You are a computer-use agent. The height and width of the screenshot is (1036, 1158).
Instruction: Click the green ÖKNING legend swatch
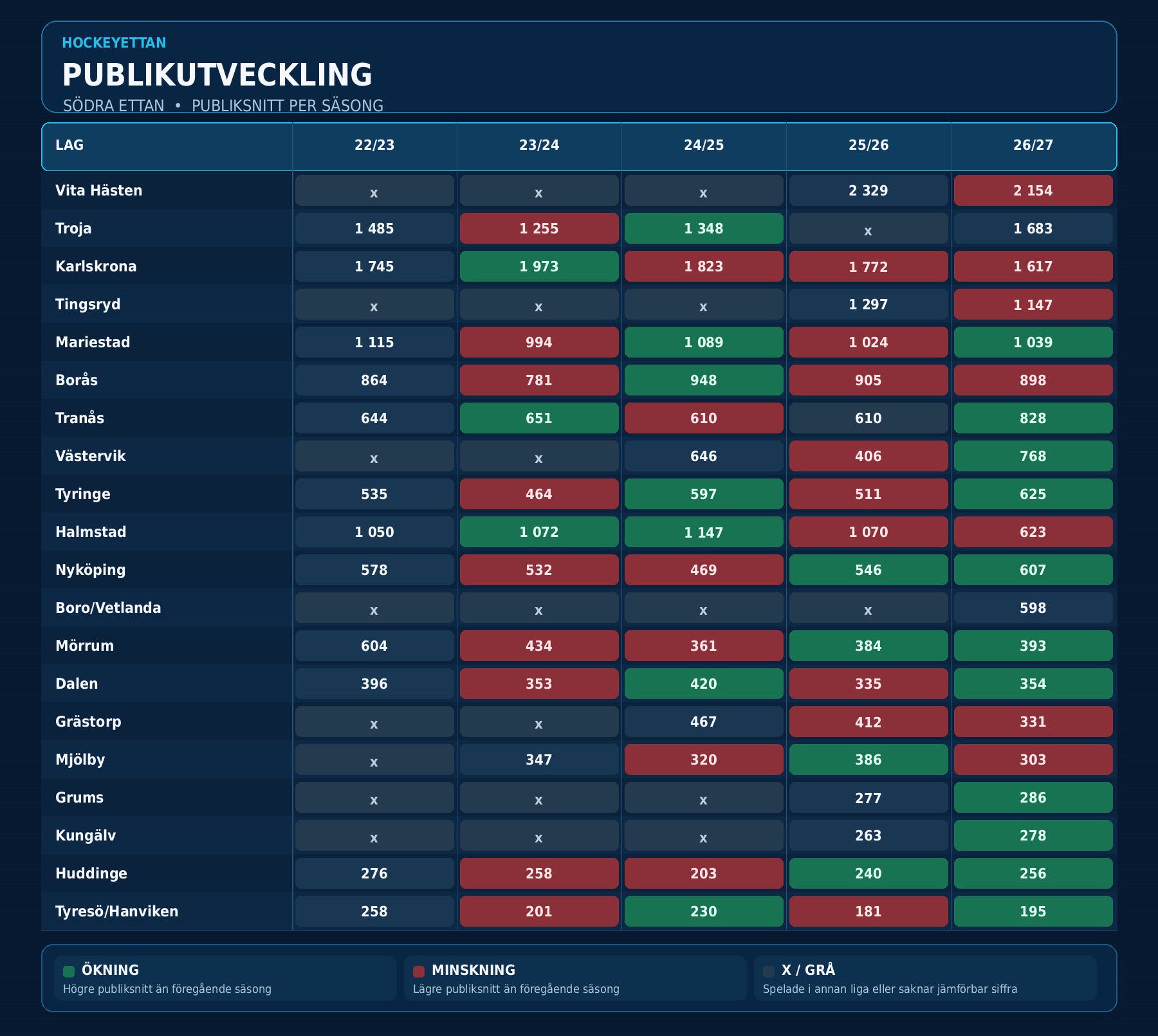69,971
